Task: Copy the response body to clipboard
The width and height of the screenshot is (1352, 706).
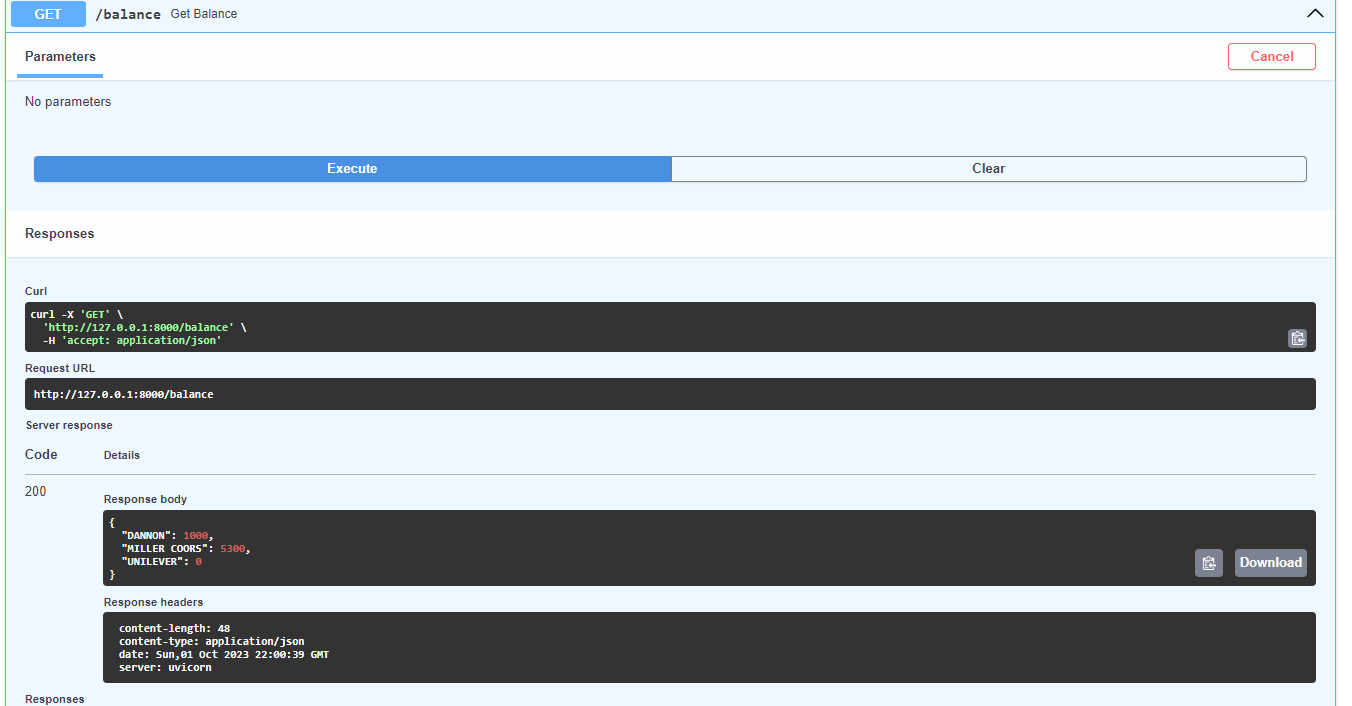Action: pyautogui.click(x=1209, y=562)
